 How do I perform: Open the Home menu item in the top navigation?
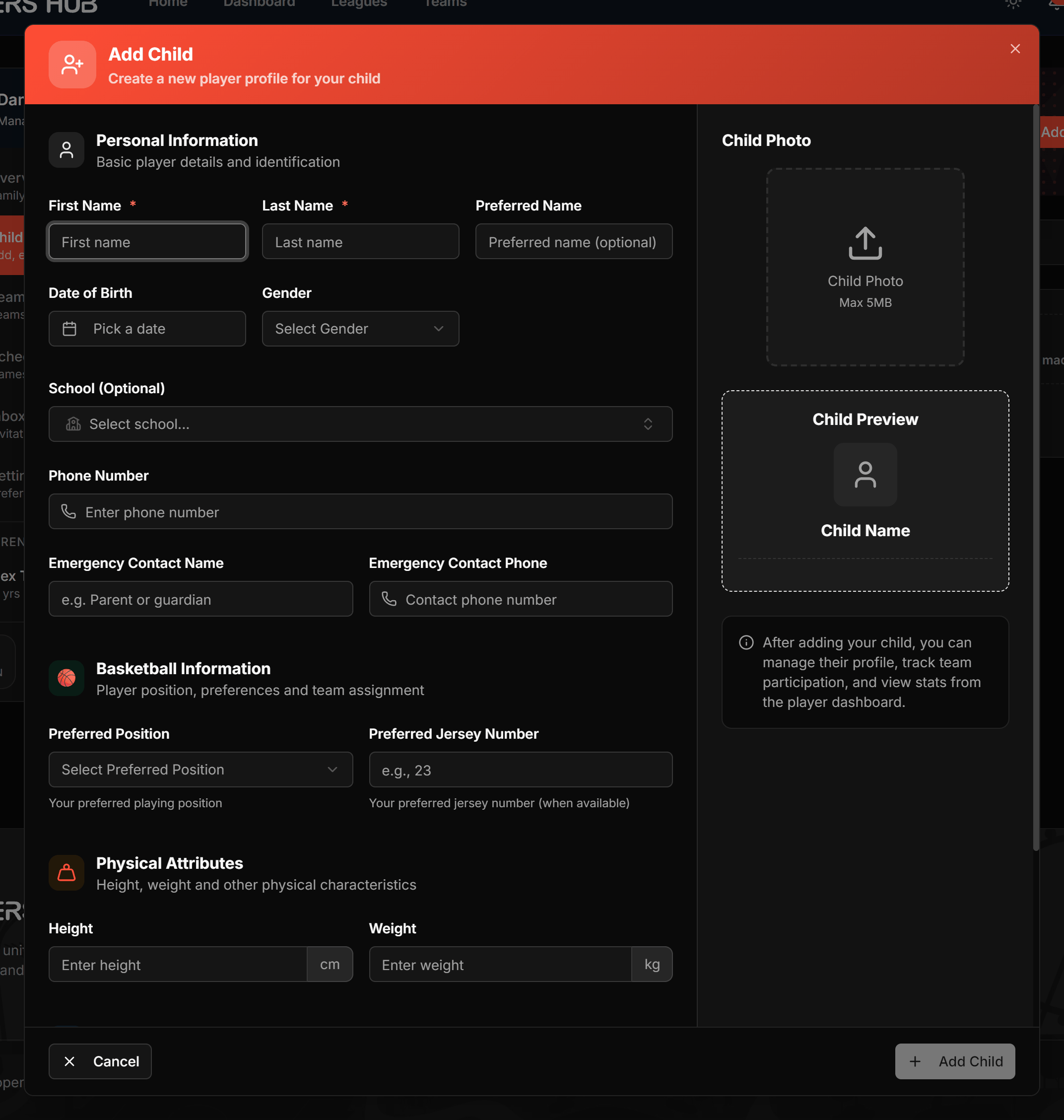point(168,3)
